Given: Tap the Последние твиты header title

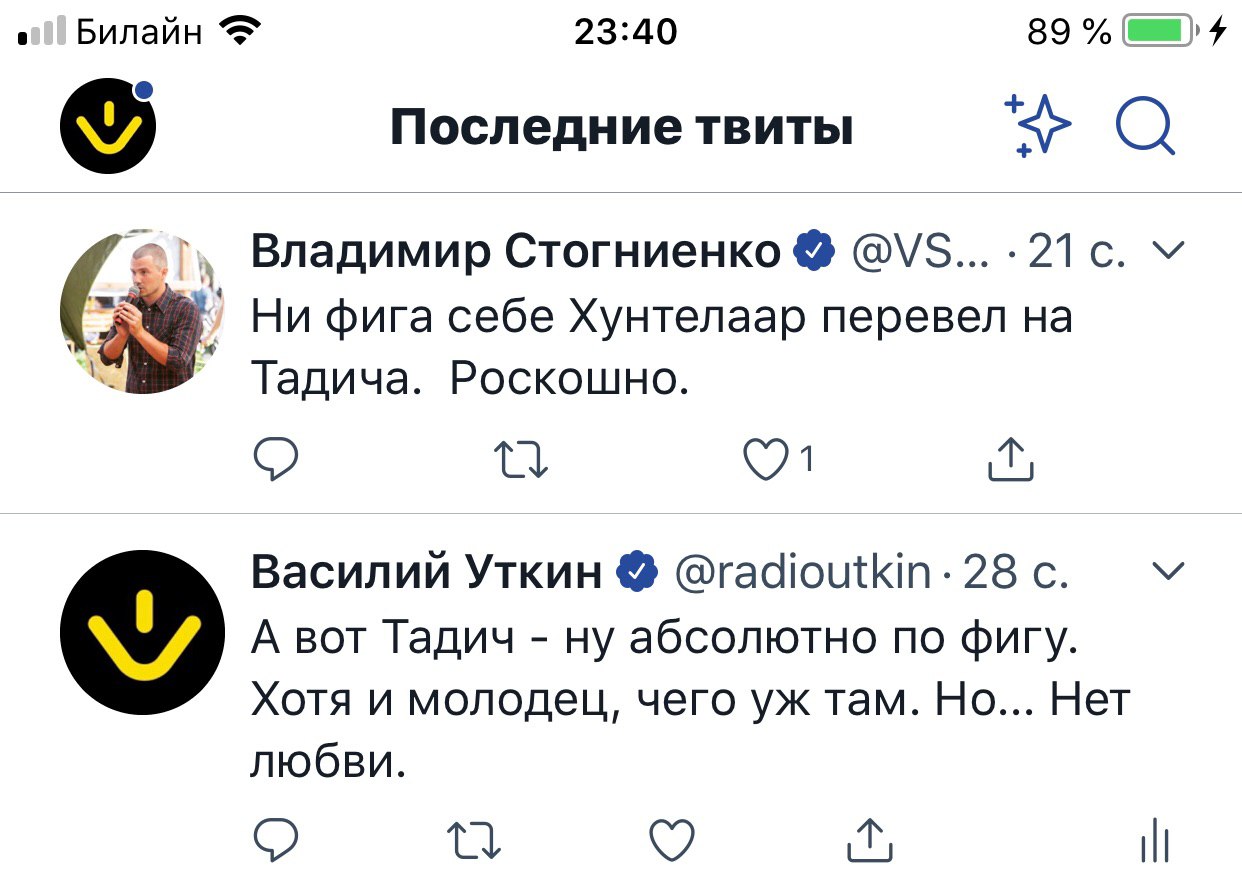Looking at the screenshot, I should click(x=621, y=128).
